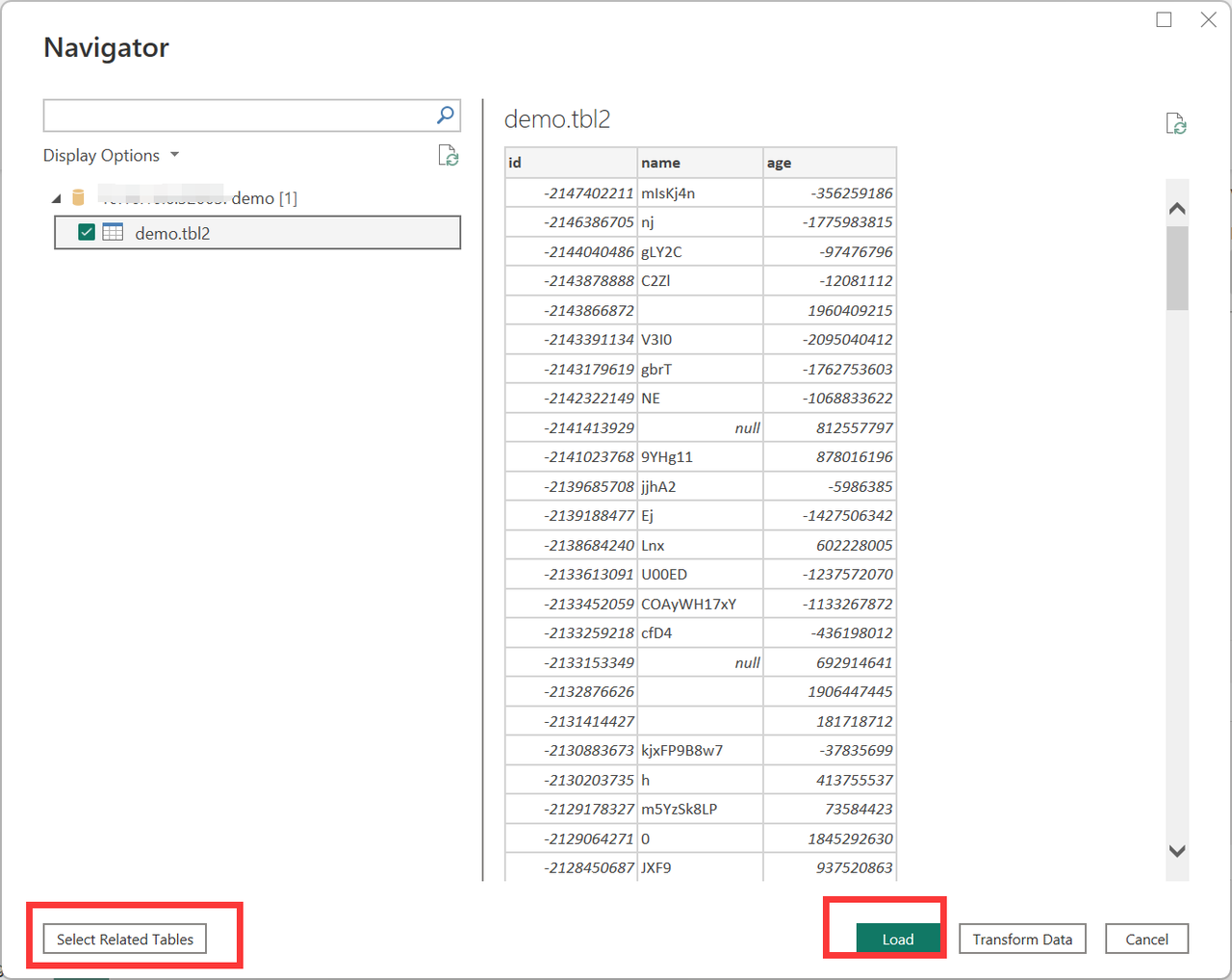The width and height of the screenshot is (1232, 980).
Task: Click the Transform Data button
Action: (1022, 939)
